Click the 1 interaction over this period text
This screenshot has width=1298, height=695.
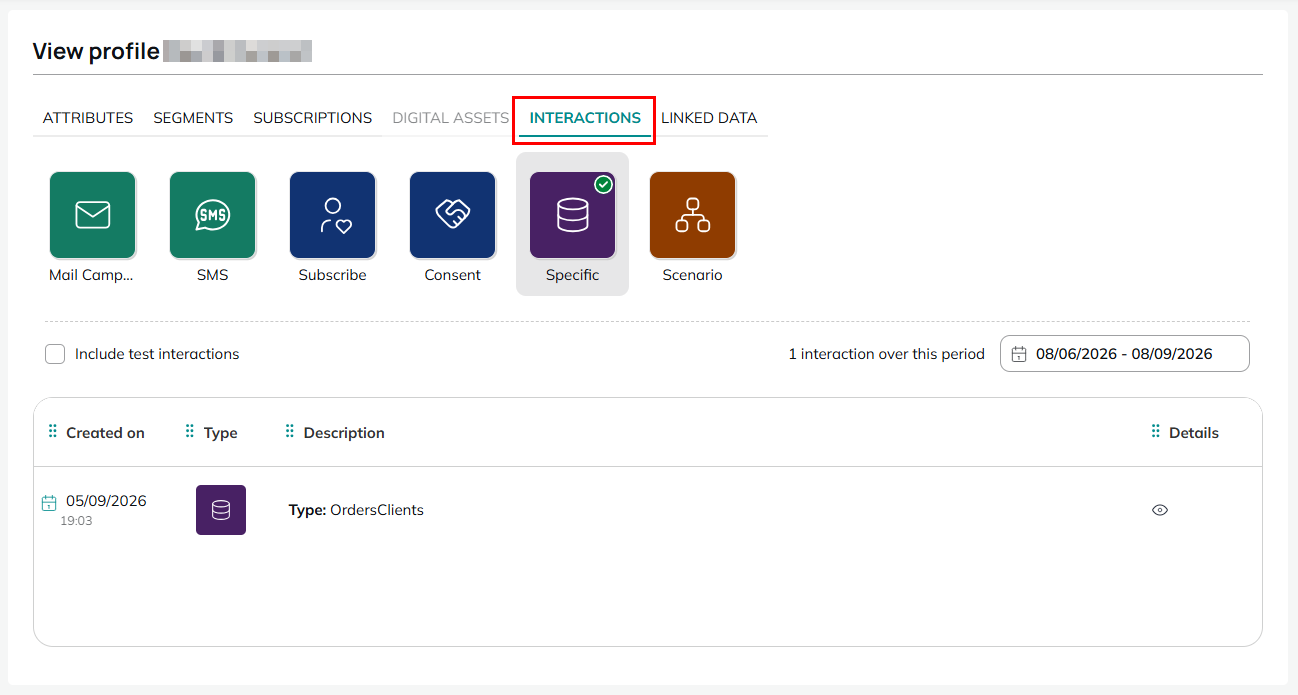(886, 354)
